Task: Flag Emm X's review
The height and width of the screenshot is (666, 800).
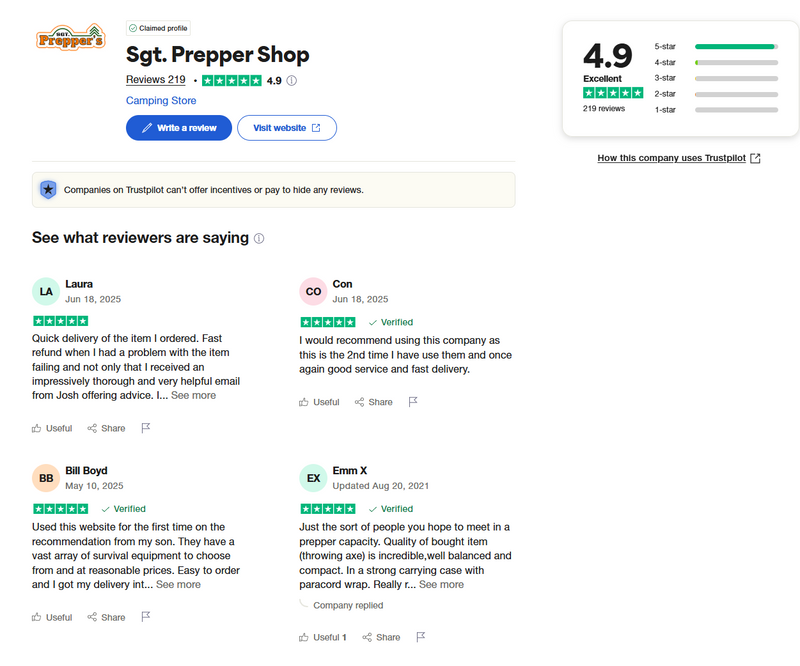Action: click(420, 637)
